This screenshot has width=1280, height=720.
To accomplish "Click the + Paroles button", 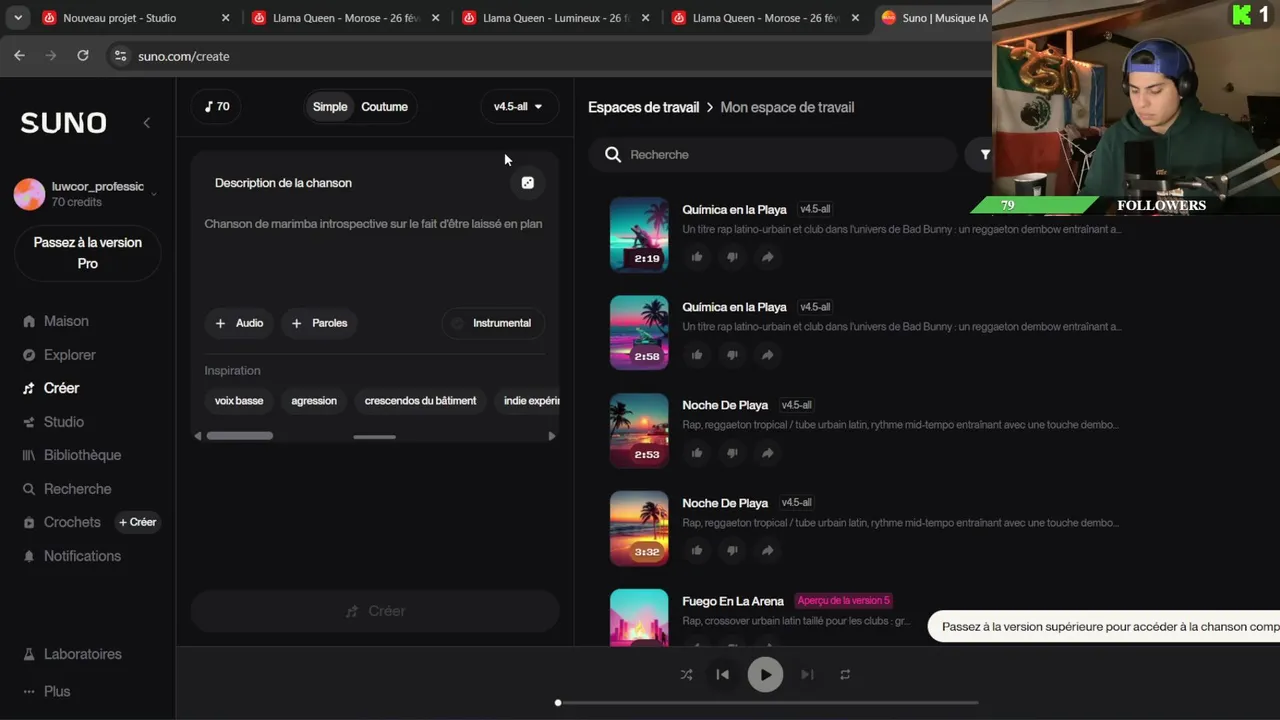I will click(x=320, y=323).
